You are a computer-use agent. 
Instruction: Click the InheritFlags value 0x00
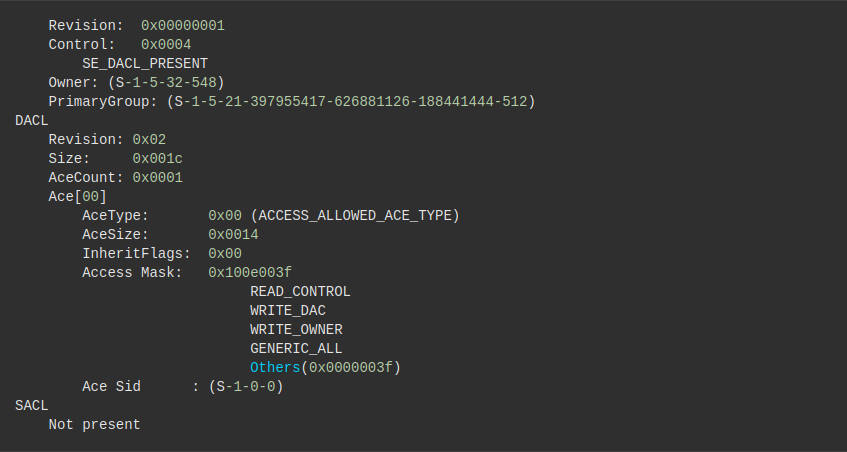pos(225,253)
